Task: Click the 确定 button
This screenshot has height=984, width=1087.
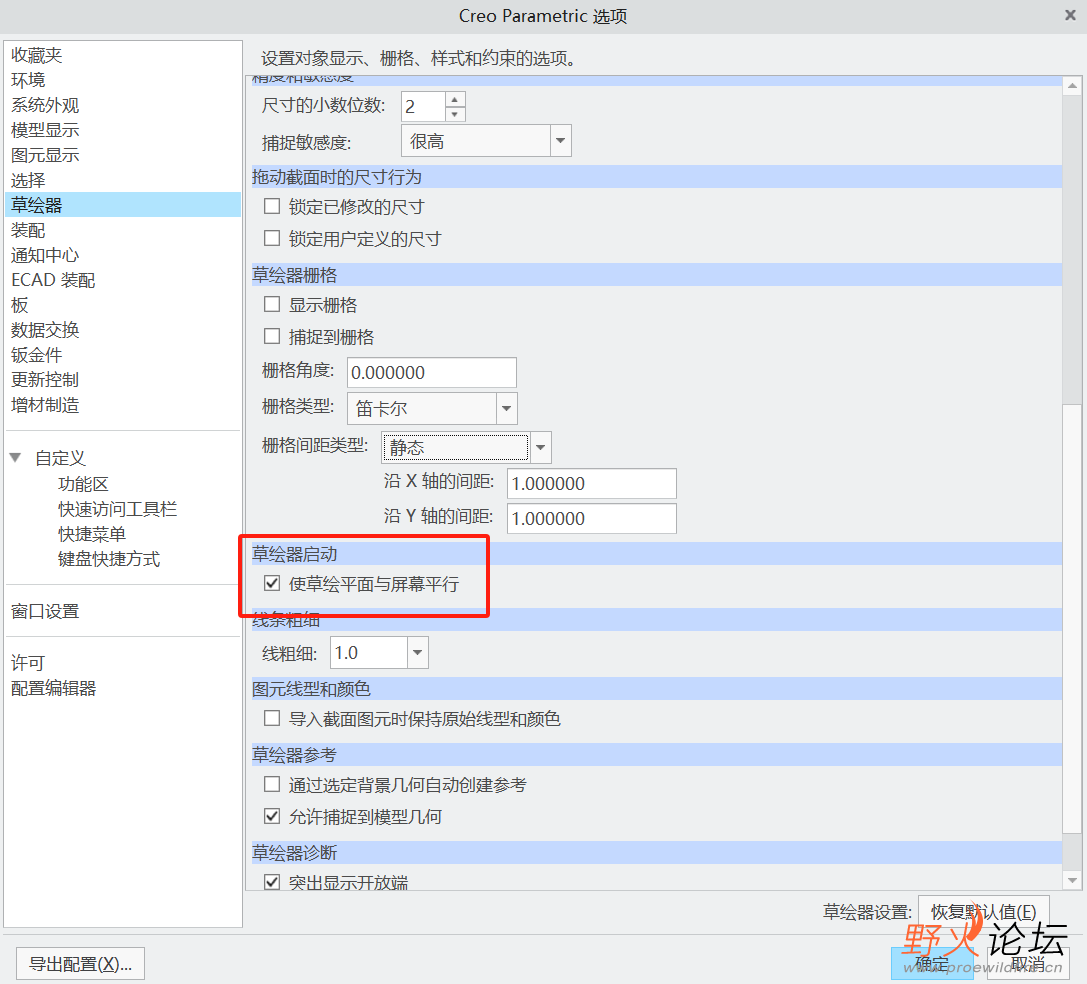Action: (932, 964)
